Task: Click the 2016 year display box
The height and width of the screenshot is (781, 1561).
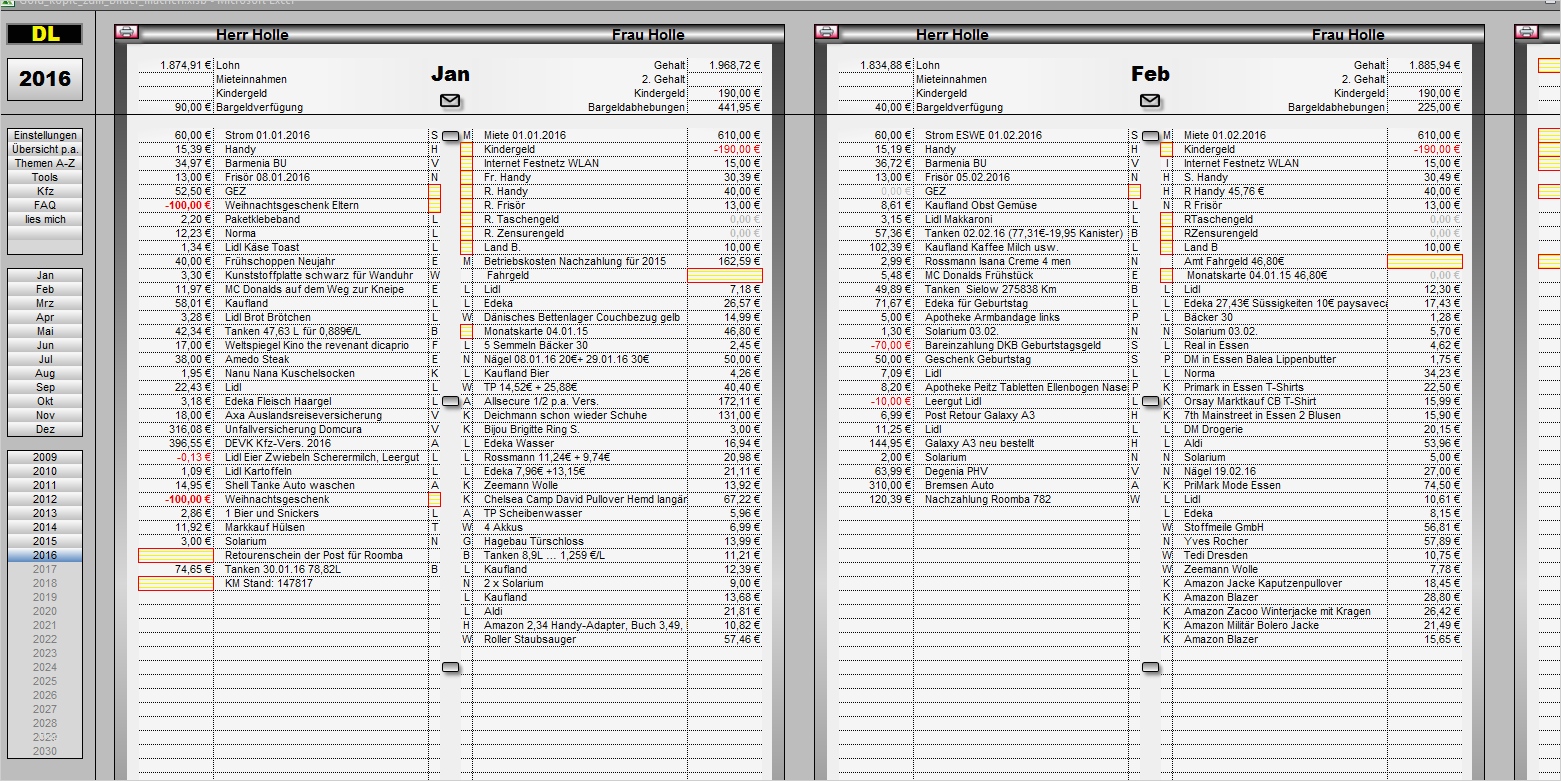Action: 44,79
